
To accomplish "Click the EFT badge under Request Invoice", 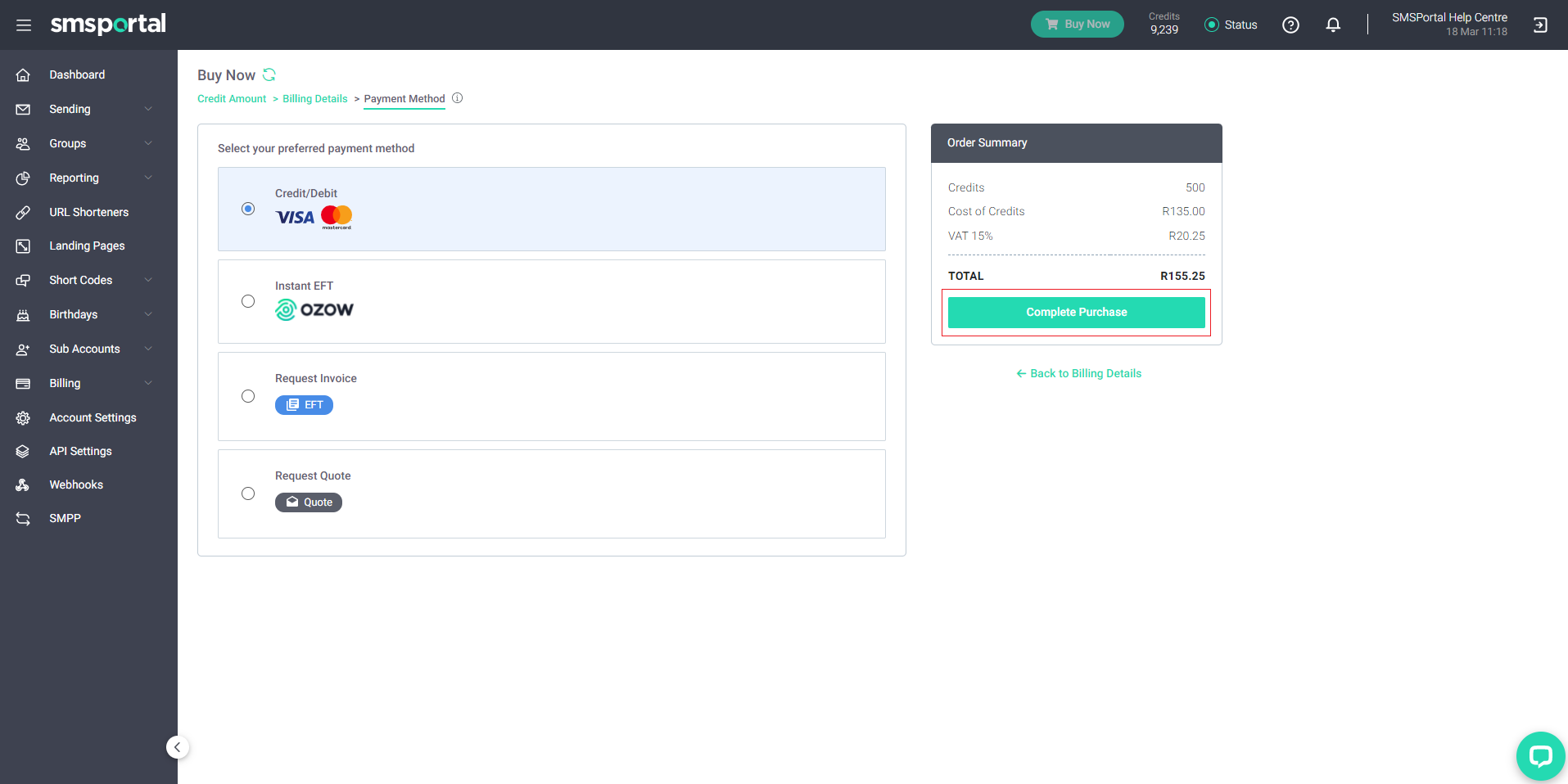I will pos(304,405).
